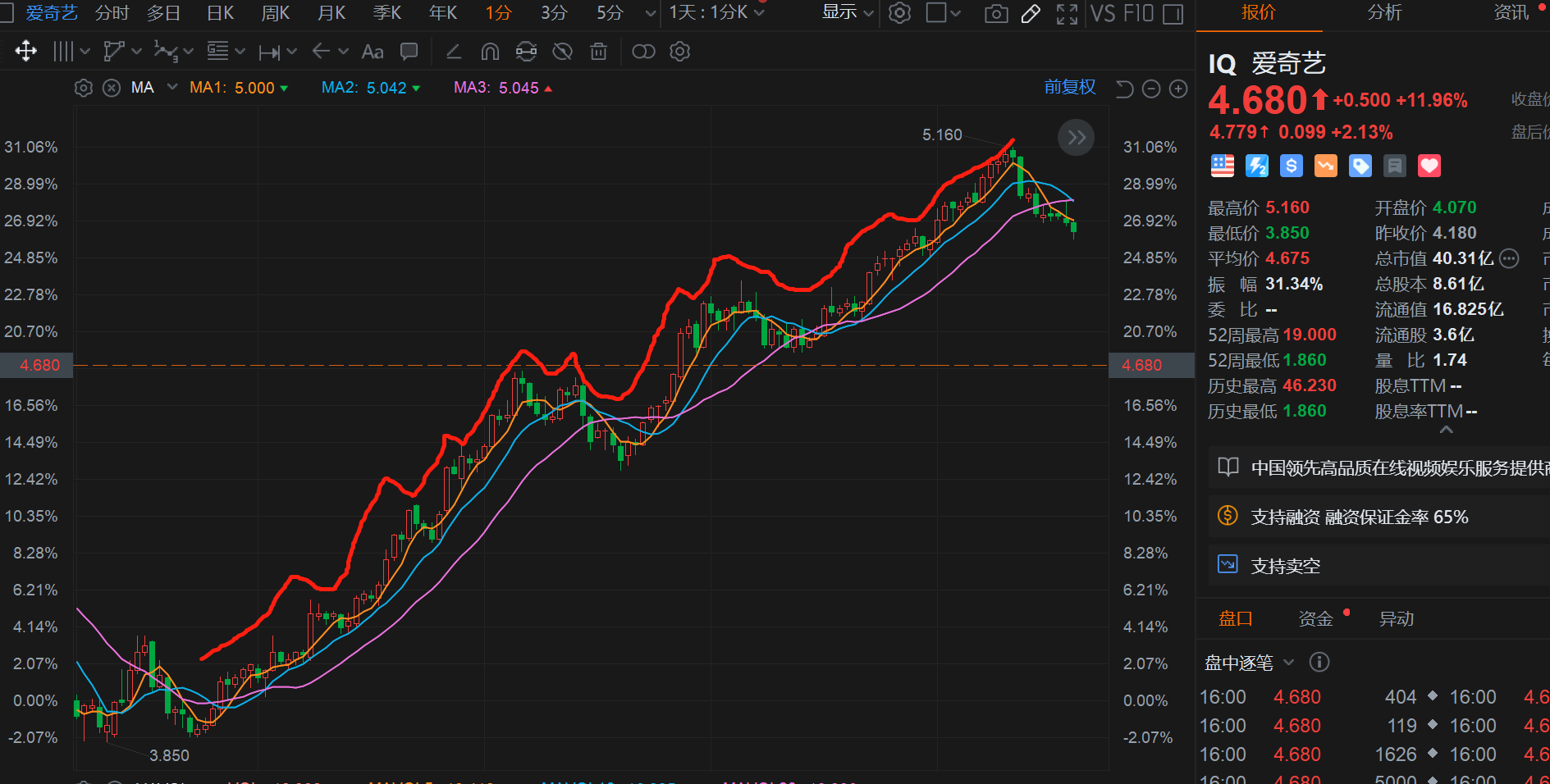Select the arrow drawing tool
This screenshot has height=784, width=1550.
point(321,52)
